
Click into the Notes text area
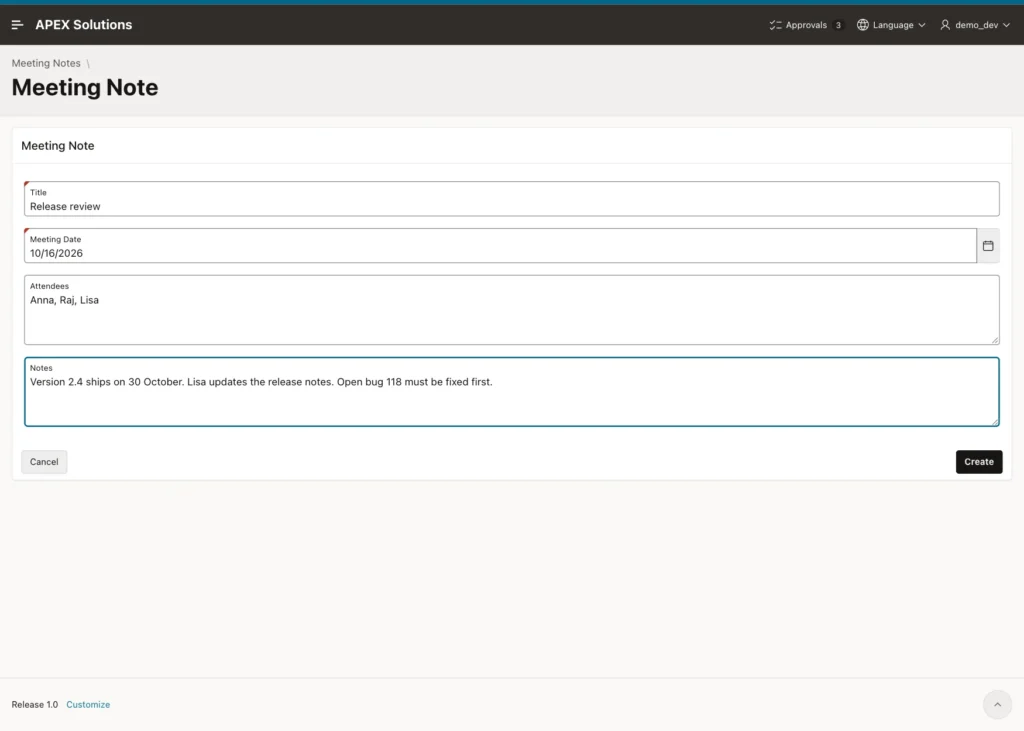click(x=511, y=392)
